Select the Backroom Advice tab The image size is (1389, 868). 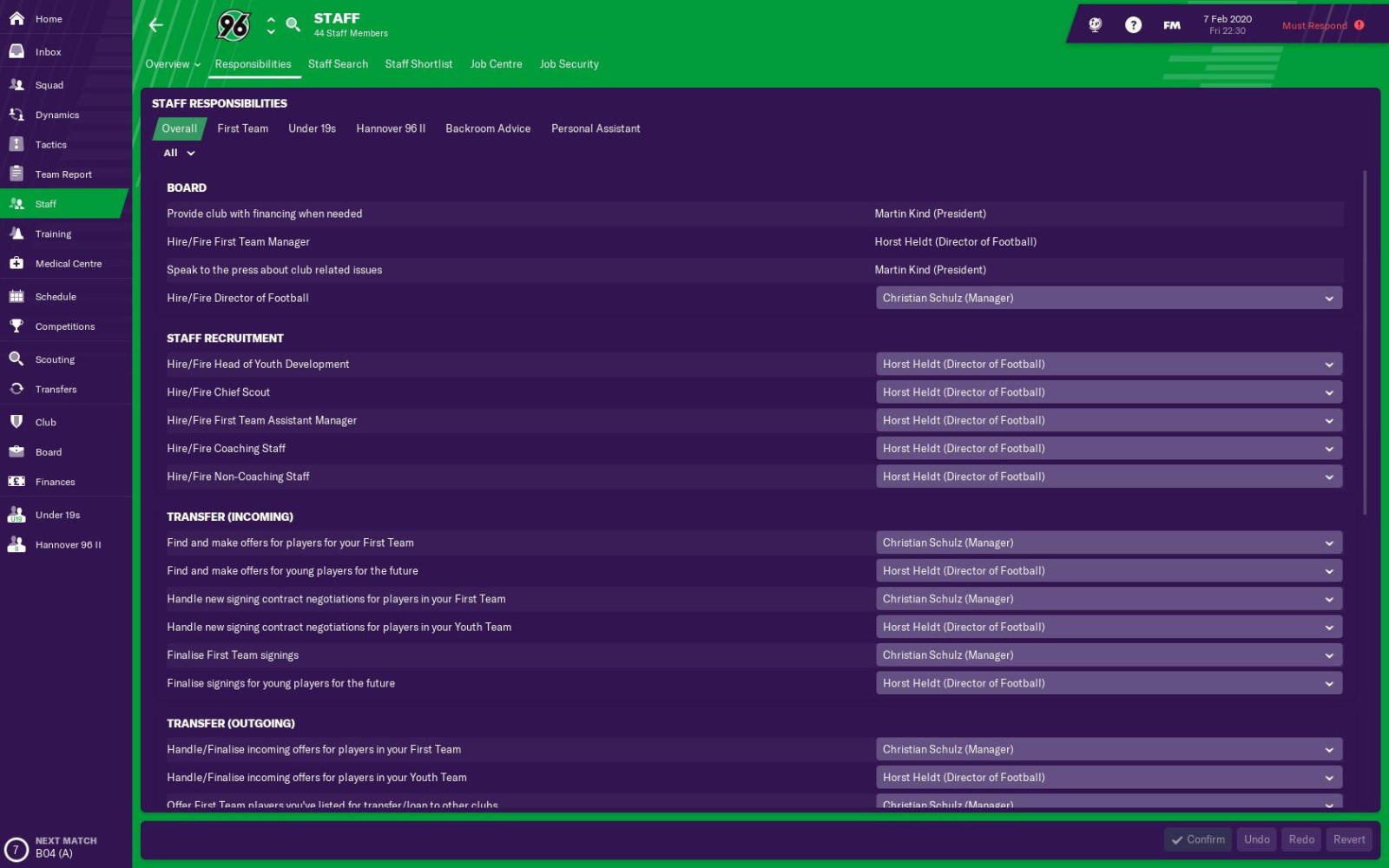[x=488, y=128]
